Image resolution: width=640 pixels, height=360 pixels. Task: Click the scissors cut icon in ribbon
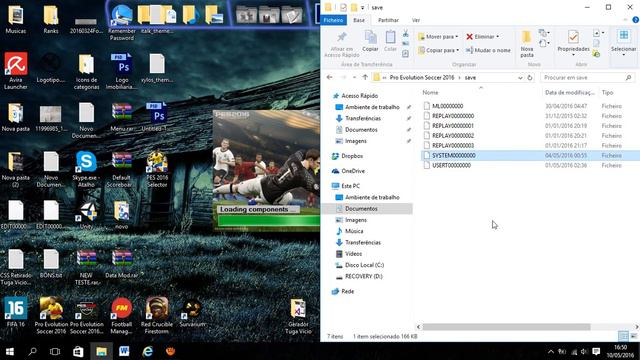point(405,33)
